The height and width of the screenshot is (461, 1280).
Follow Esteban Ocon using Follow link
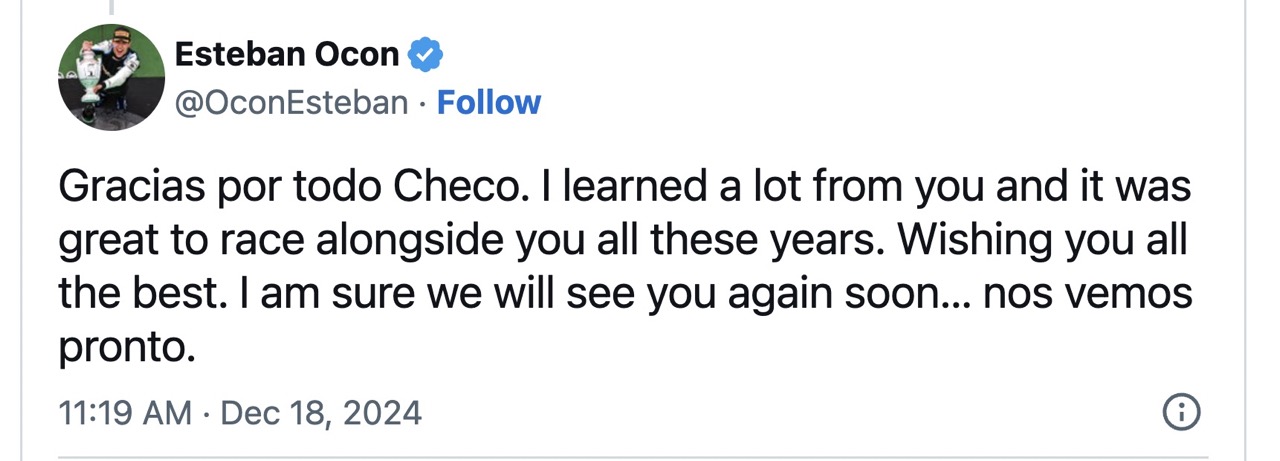pos(489,102)
